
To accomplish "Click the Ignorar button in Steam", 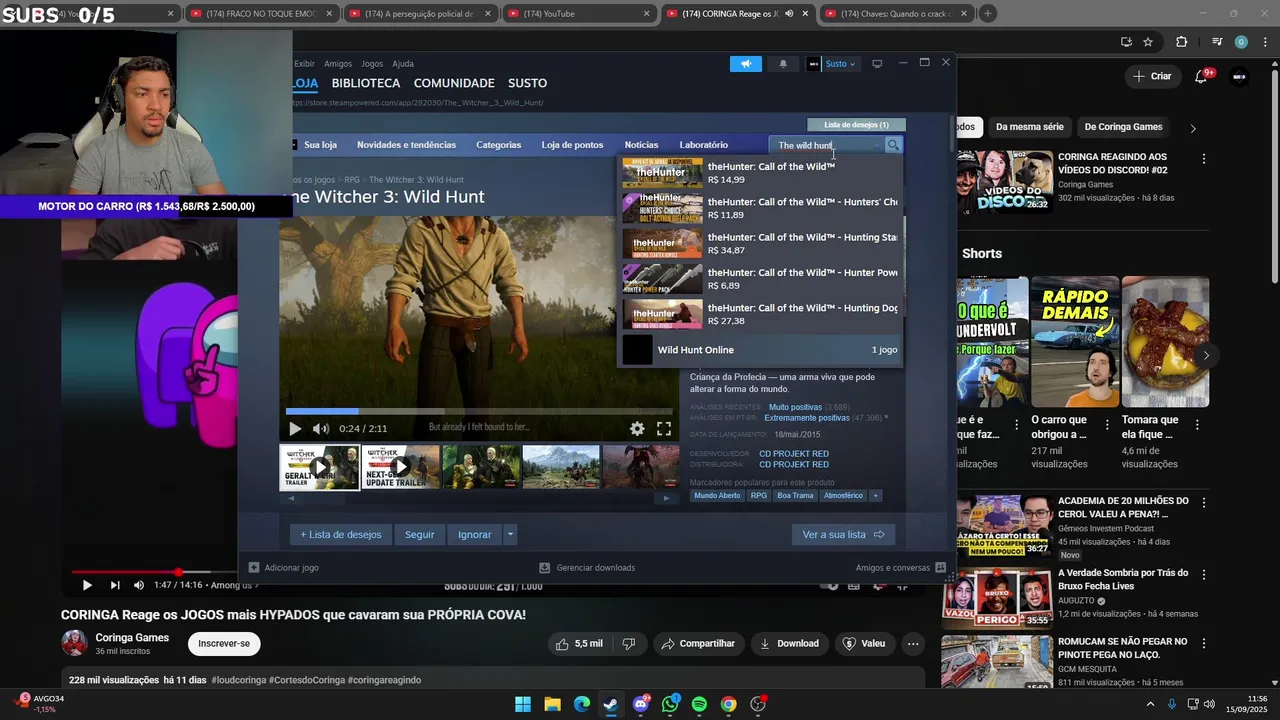I will (475, 535).
